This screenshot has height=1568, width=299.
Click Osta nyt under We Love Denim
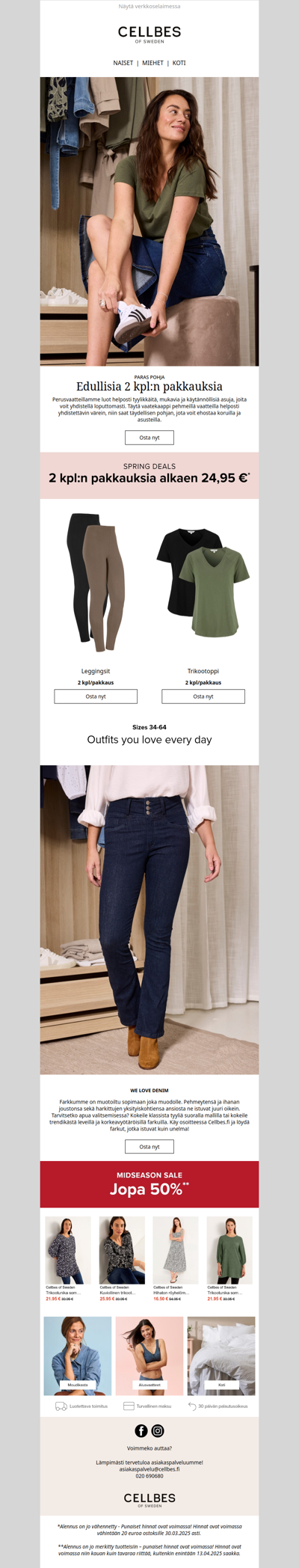149,1147
